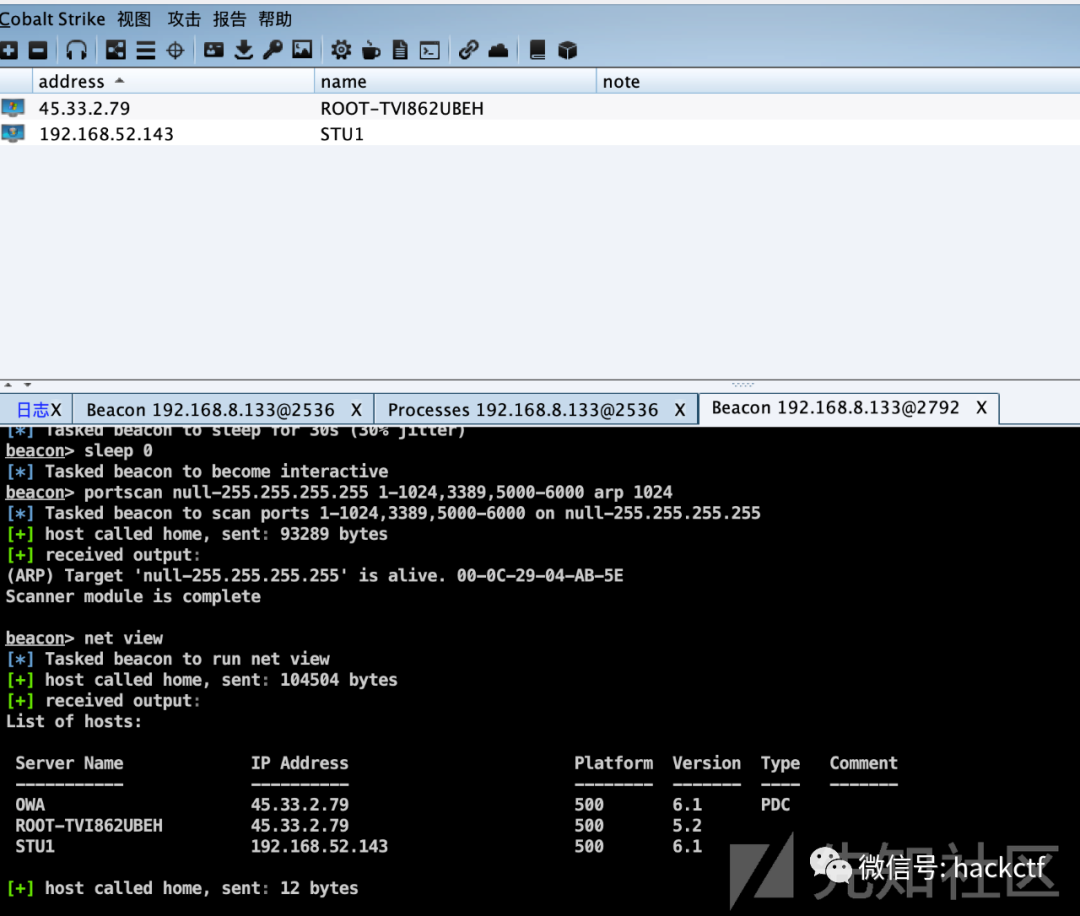Click STU1 in console host list

(x=34, y=846)
